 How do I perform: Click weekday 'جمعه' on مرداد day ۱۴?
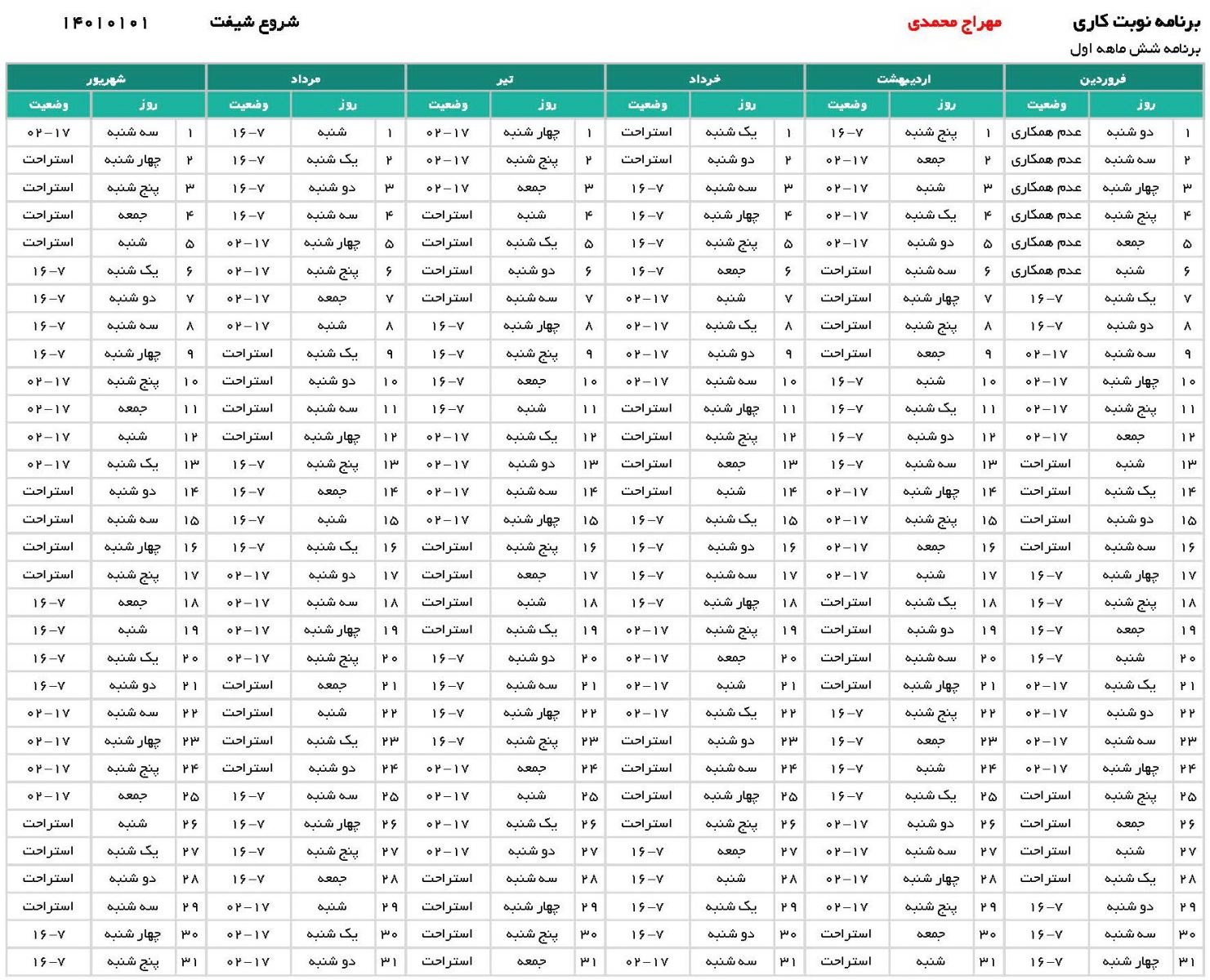coord(333,492)
